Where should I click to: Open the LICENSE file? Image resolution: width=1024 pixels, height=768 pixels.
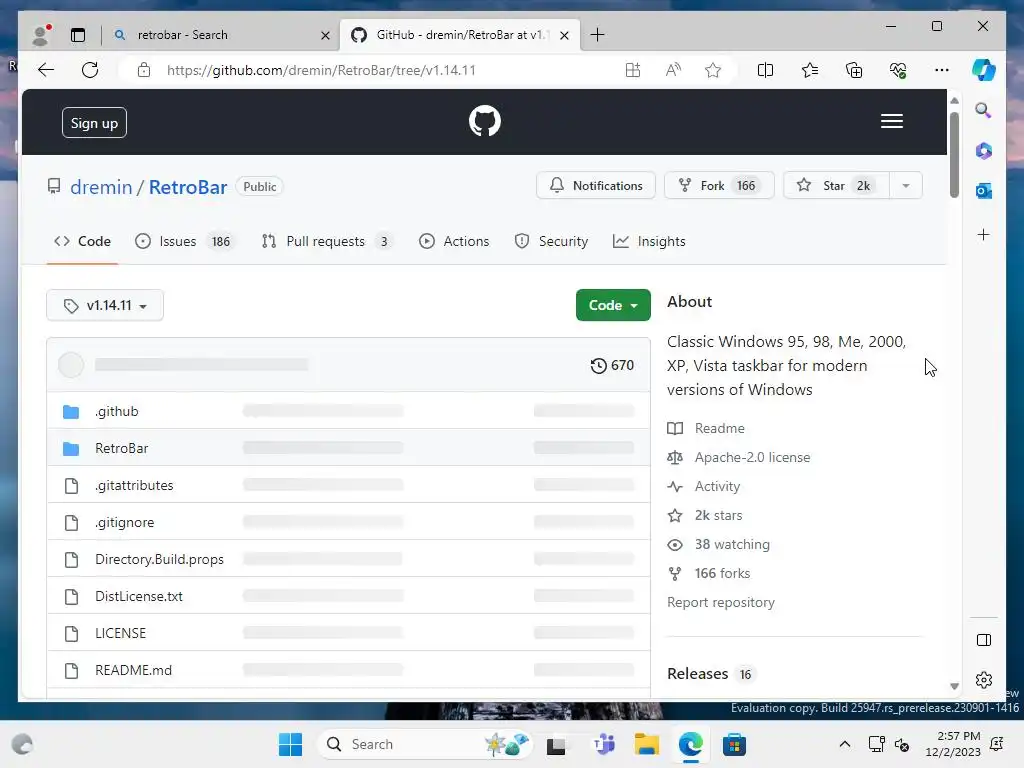(121, 633)
